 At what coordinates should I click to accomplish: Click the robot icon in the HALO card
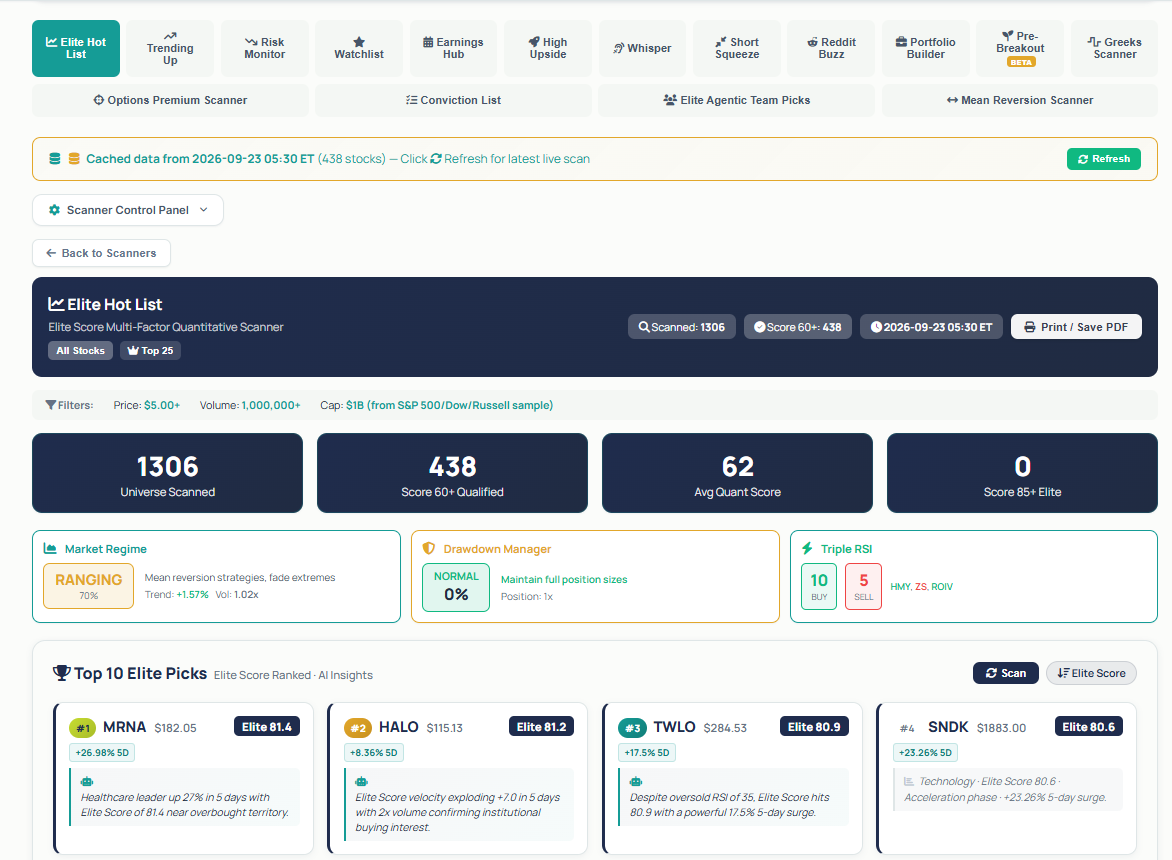point(362,782)
